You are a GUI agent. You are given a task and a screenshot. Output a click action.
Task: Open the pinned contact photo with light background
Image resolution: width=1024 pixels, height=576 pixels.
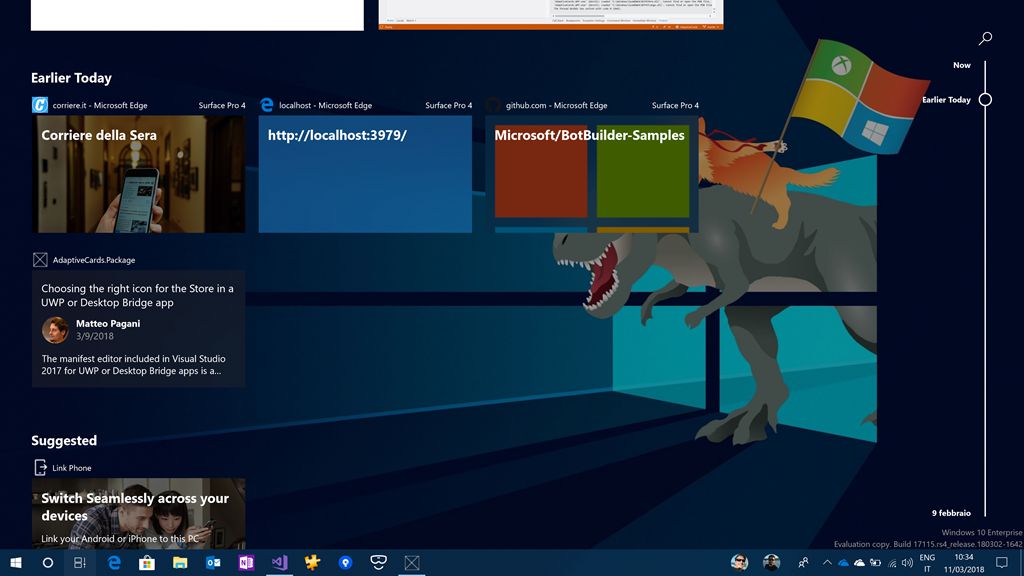coord(739,562)
